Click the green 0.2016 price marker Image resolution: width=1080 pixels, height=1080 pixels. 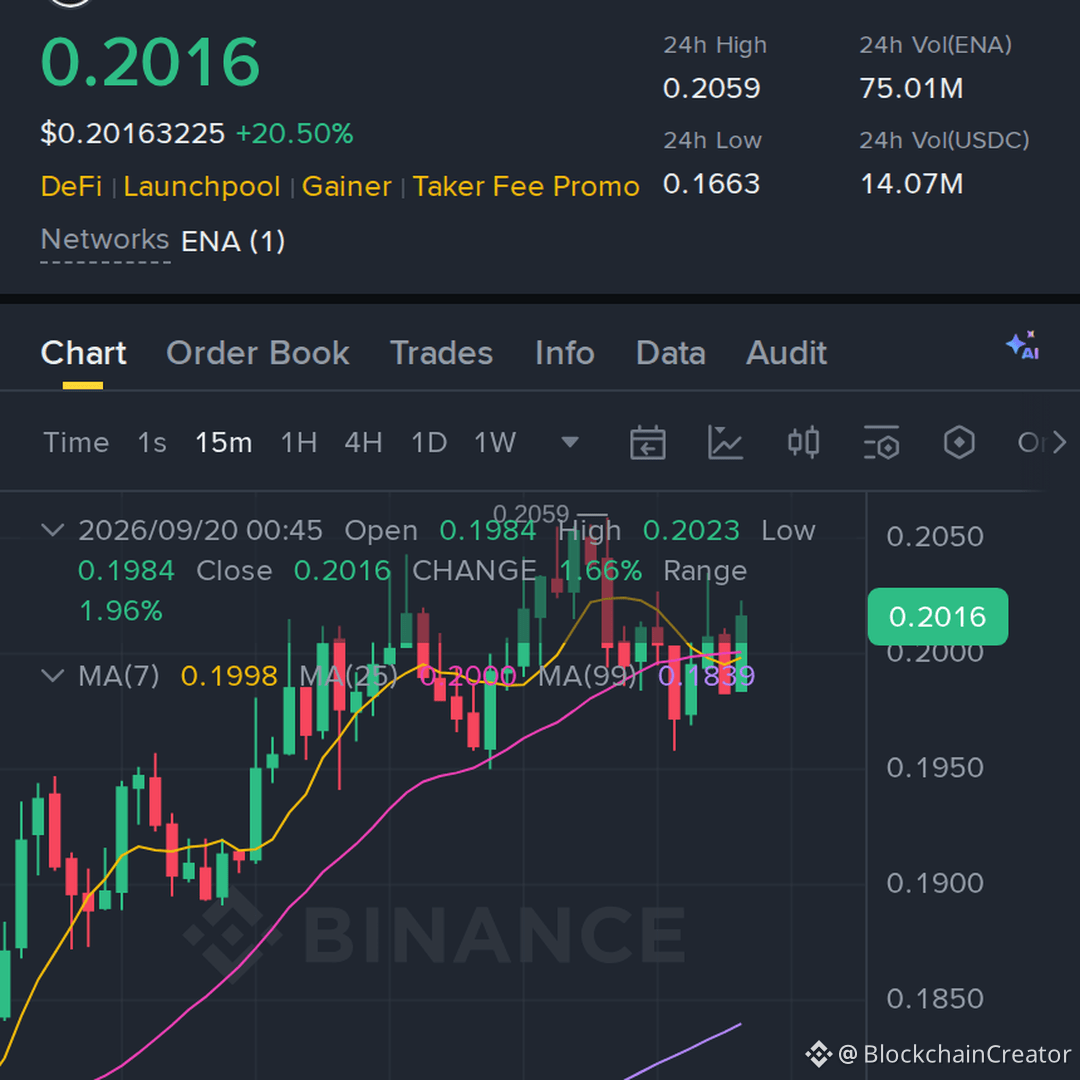click(937, 616)
